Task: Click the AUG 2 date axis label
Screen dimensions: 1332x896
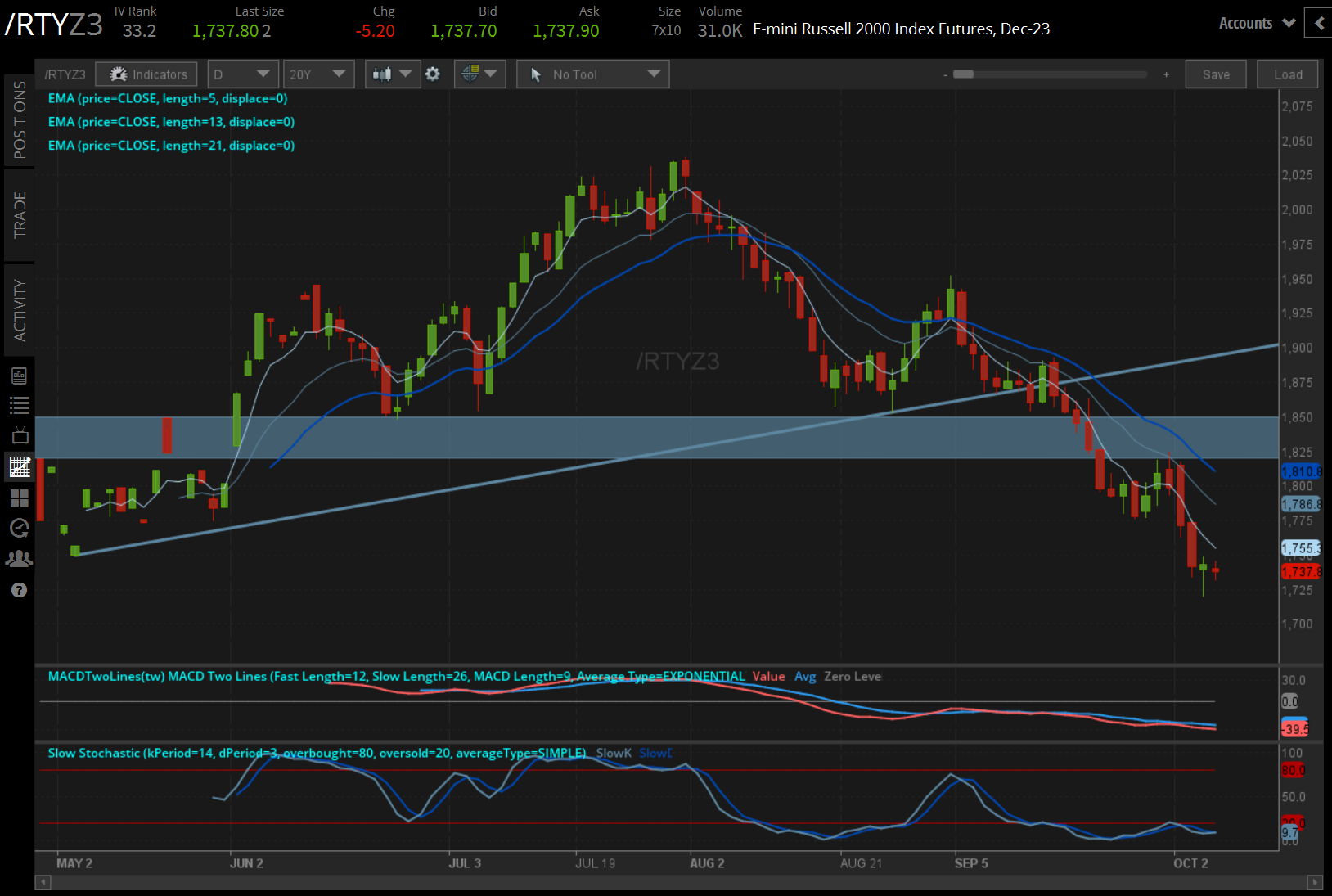Action: click(x=707, y=863)
